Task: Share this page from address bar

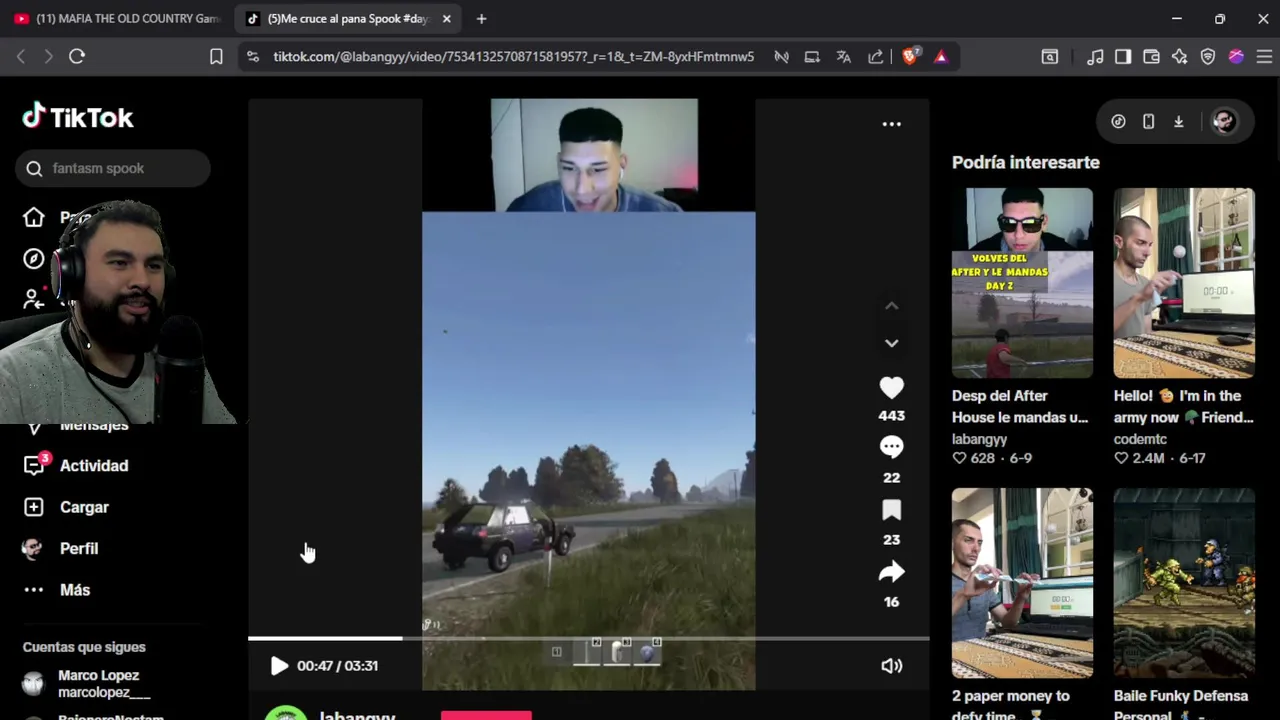Action: point(875,57)
